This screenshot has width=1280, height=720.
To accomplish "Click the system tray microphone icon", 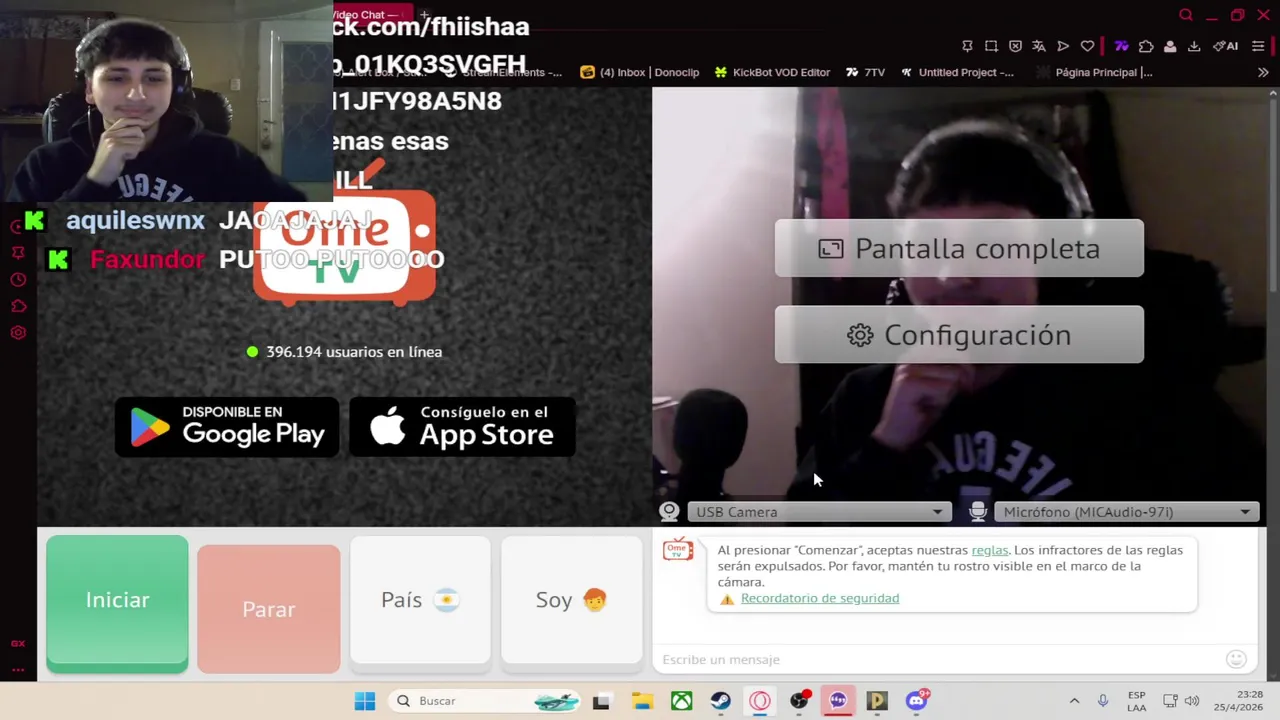I will point(1103,701).
